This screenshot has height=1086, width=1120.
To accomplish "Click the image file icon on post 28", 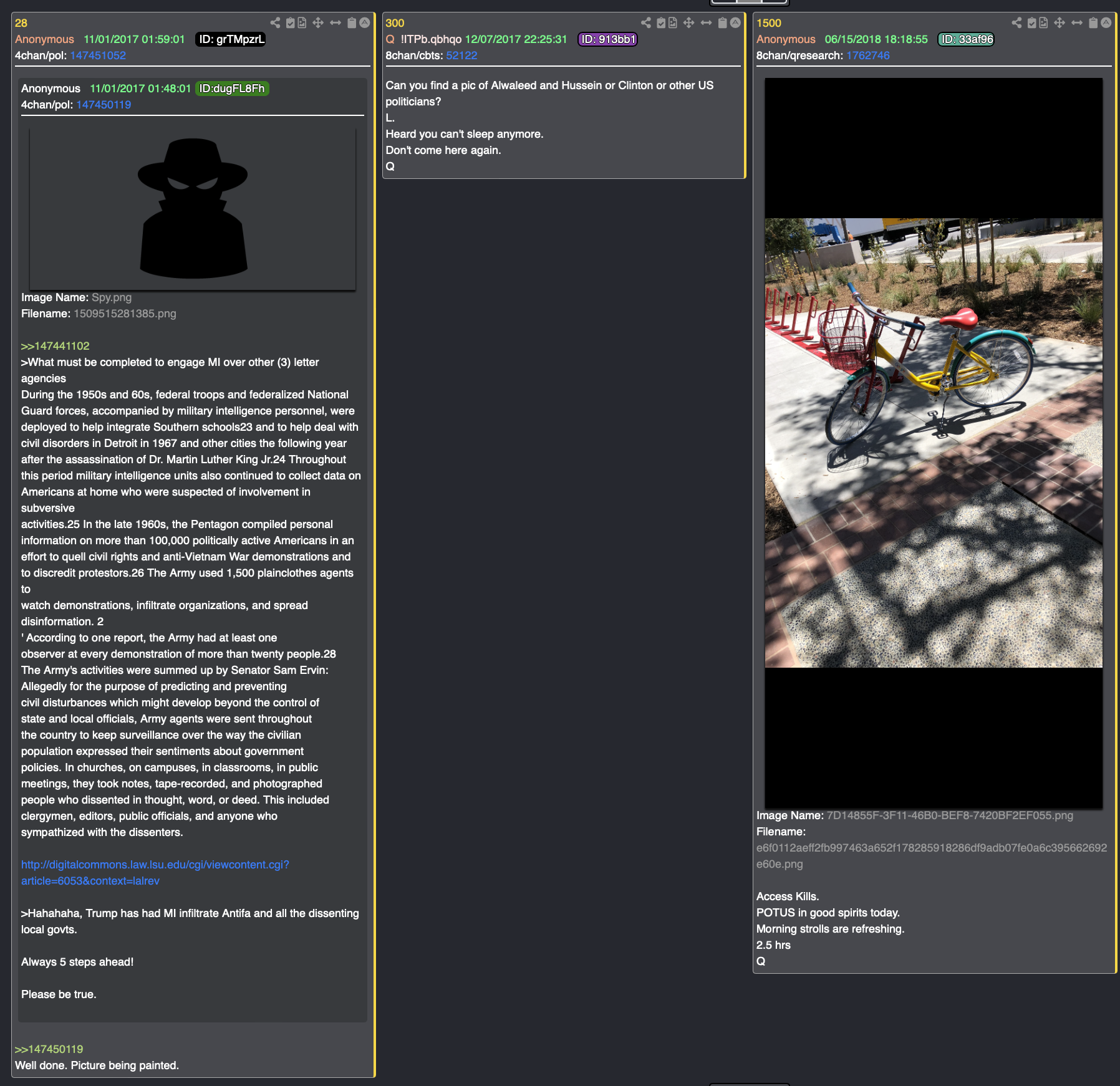I will pos(302,23).
